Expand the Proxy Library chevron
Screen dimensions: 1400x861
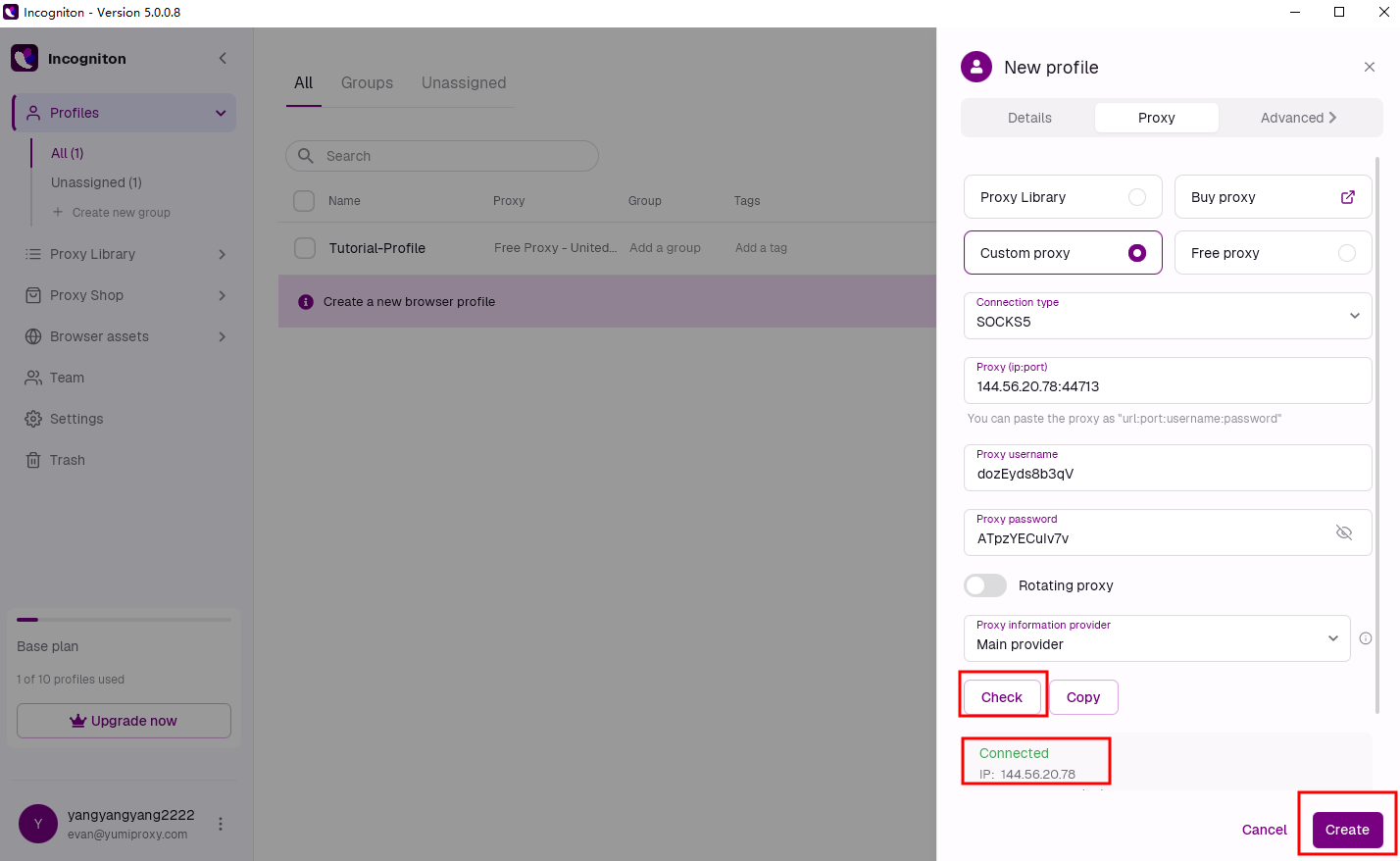click(x=223, y=254)
